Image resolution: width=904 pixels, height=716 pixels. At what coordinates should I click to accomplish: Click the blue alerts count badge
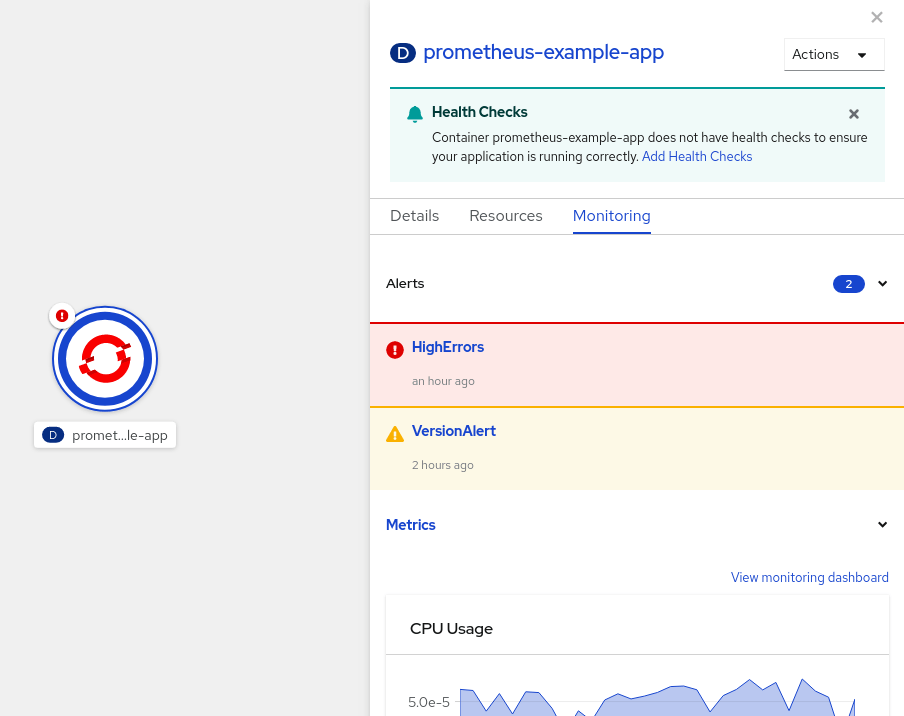coord(848,284)
